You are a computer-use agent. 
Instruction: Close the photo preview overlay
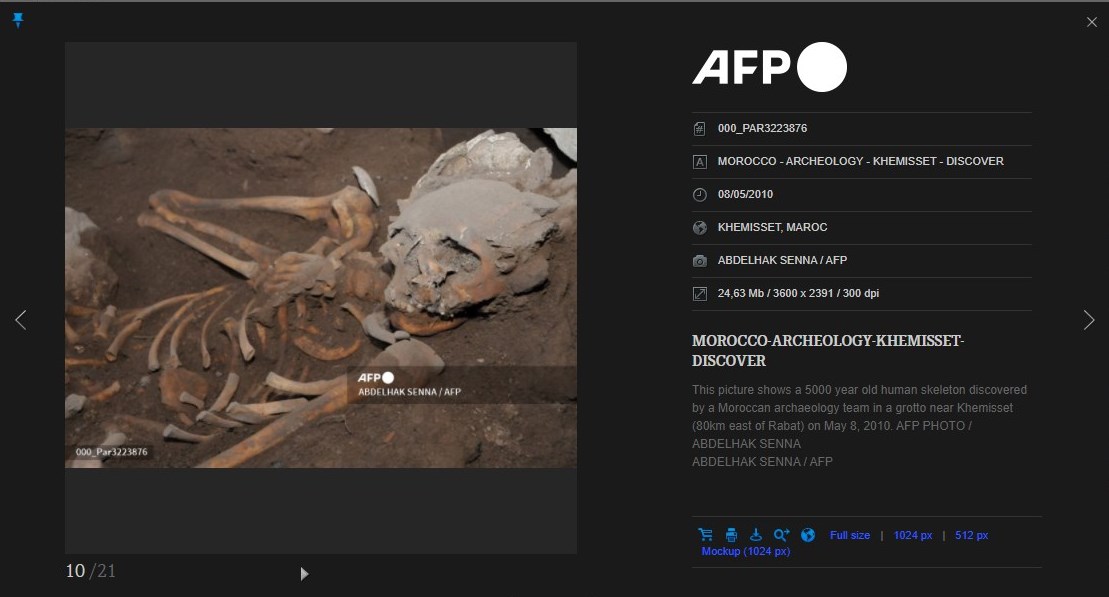tap(1091, 22)
